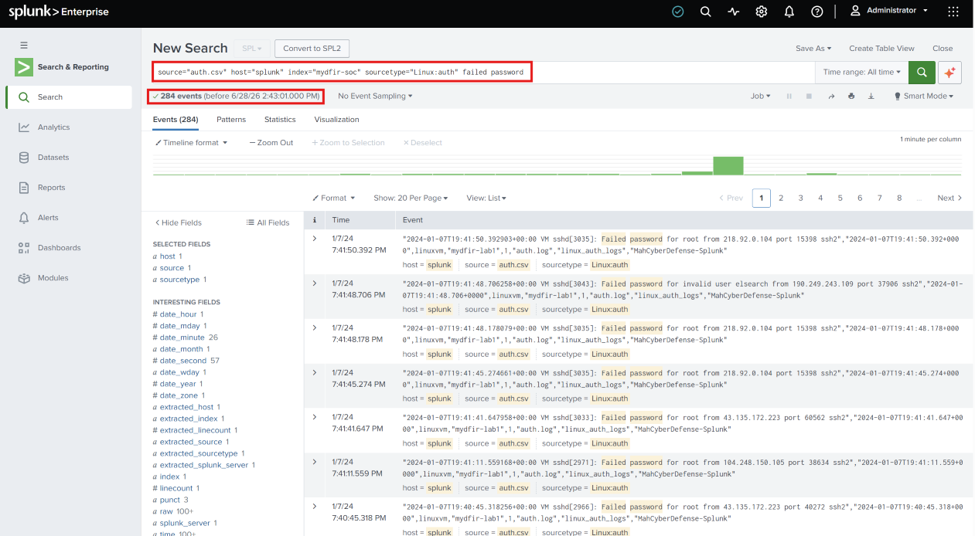Open the Activity monitor icon in header

coord(733,11)
